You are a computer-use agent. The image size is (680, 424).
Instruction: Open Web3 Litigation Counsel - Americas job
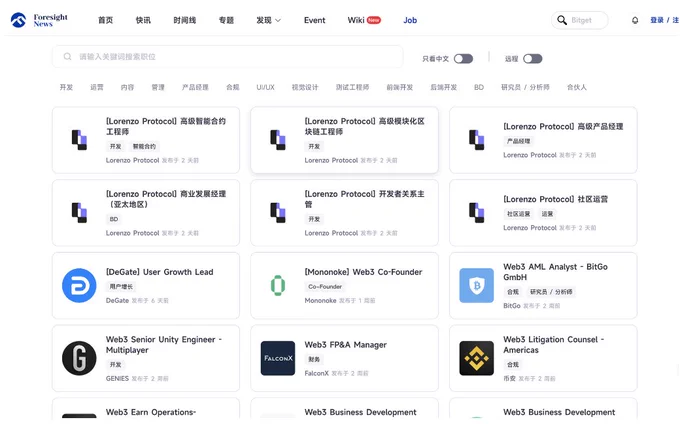pos(554,345)
